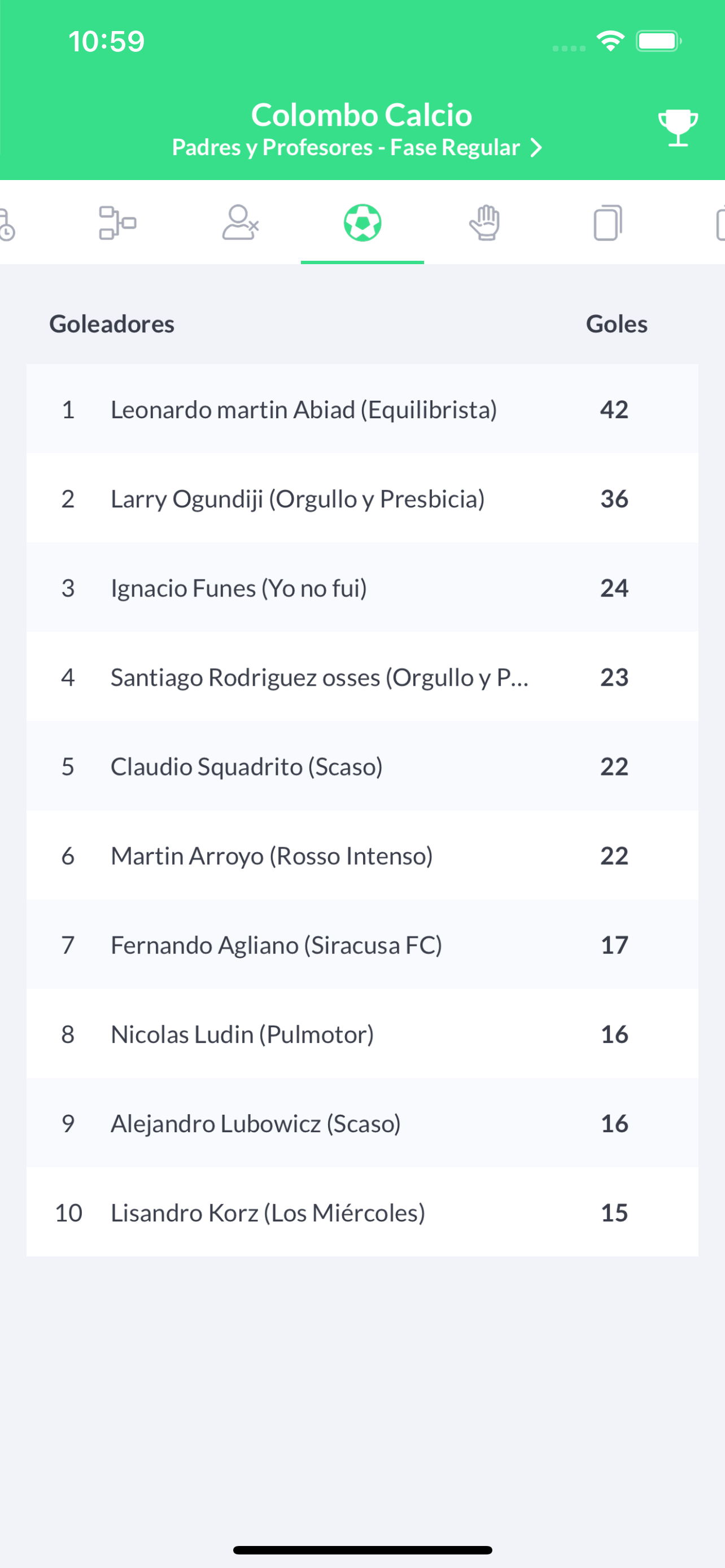
Task: Select Leonardo martin Abiad row
Action: [362, 409]
